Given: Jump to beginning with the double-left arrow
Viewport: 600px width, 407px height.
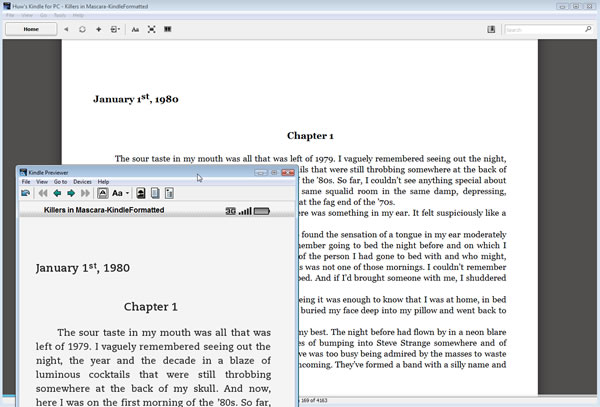Looking at the screenshot, I should [x=43, y=193].
